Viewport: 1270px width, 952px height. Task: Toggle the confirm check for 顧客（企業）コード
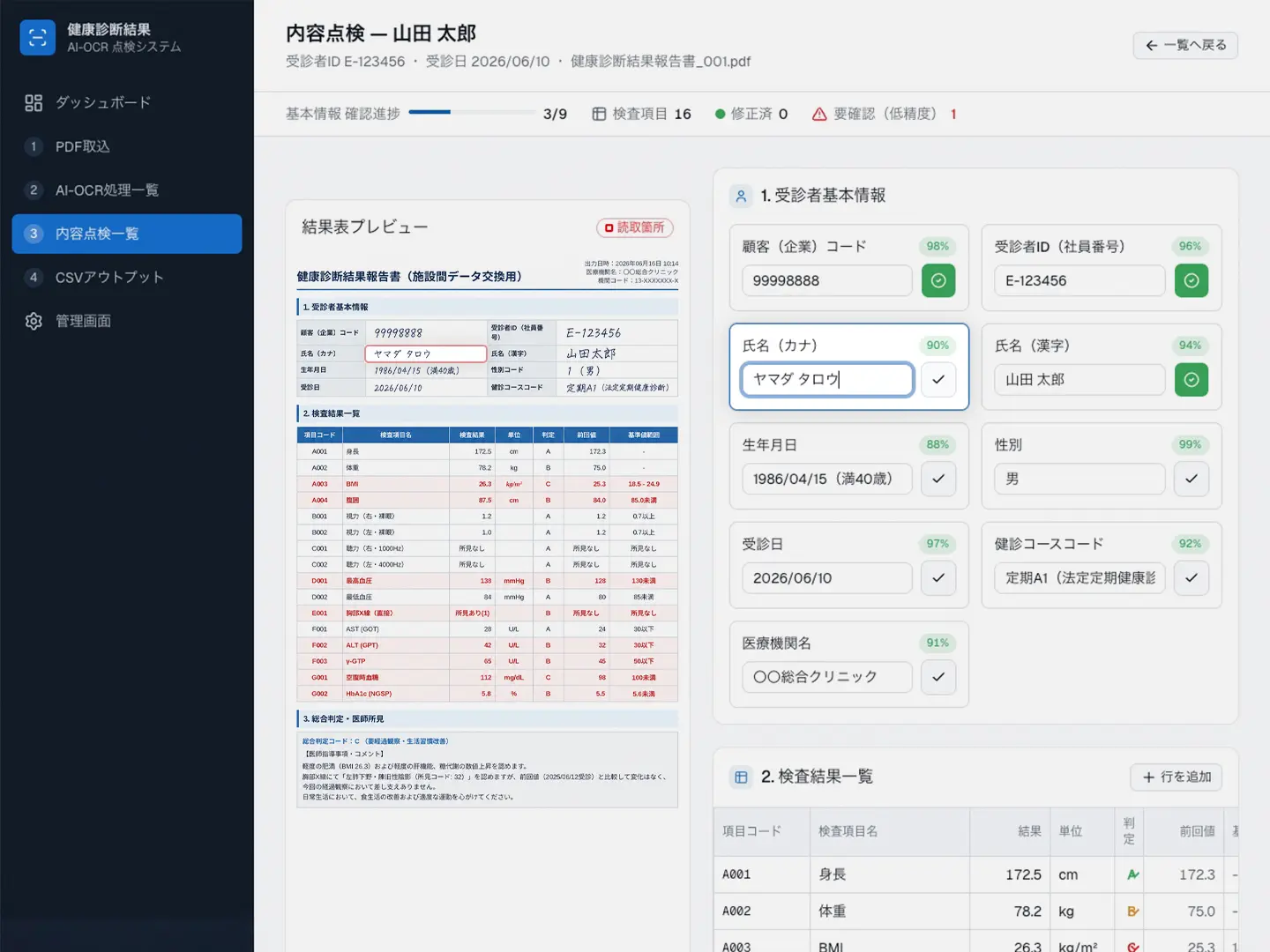coord(938,280)
